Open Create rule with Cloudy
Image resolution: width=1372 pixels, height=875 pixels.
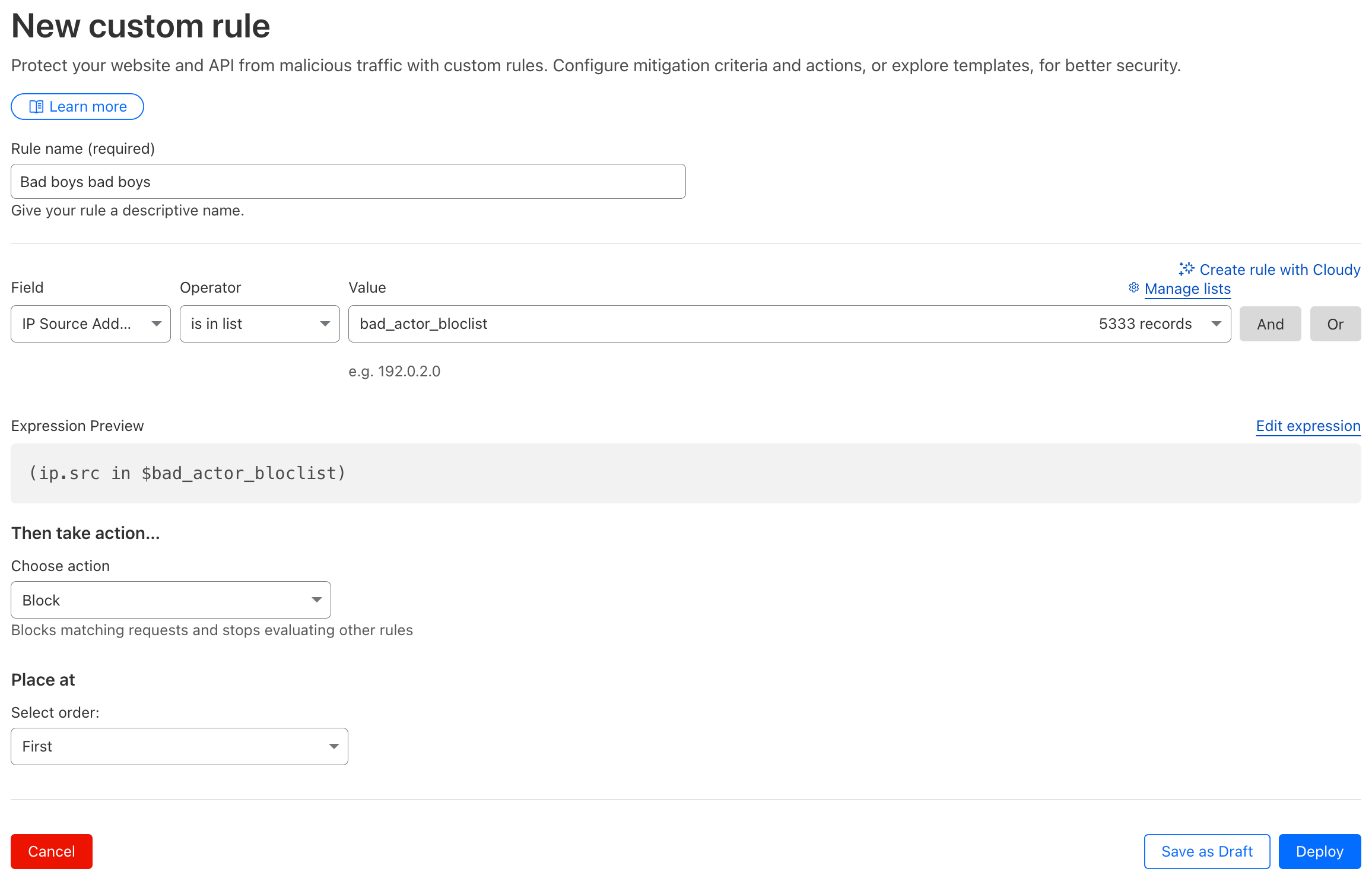tap(1269, 270)
